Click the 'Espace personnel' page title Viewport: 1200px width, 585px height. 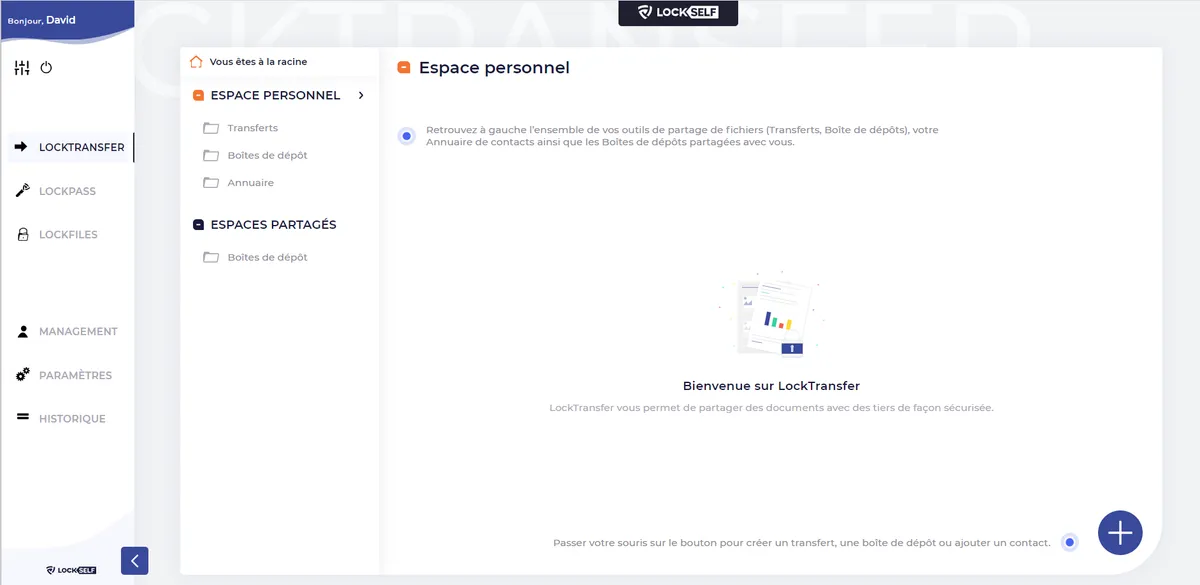point(494,68)
